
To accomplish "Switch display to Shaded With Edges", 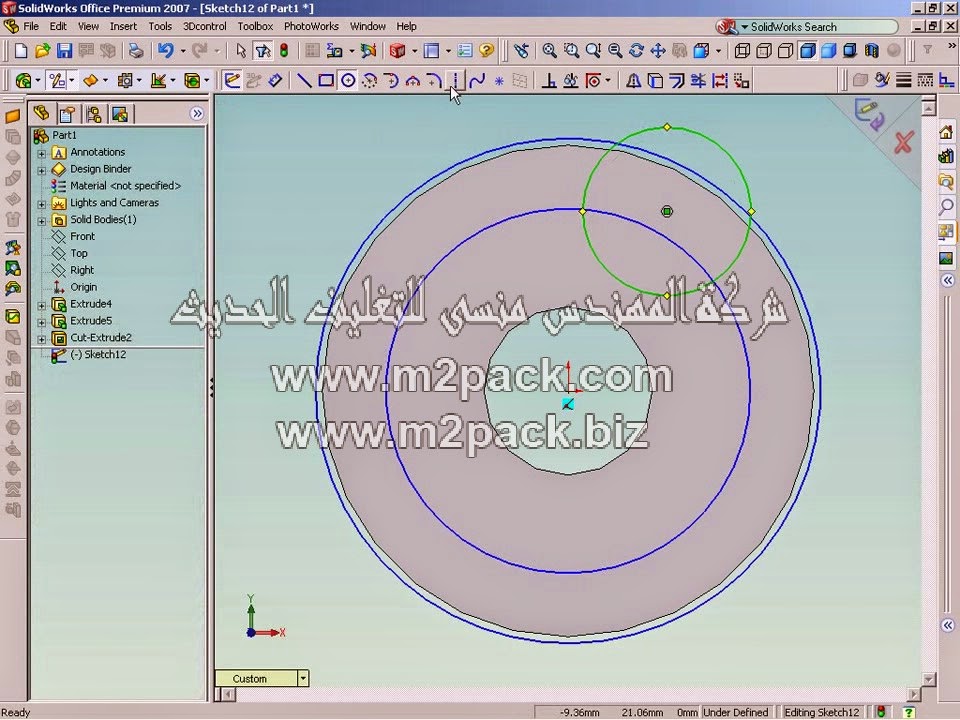I will pos(808,51).
